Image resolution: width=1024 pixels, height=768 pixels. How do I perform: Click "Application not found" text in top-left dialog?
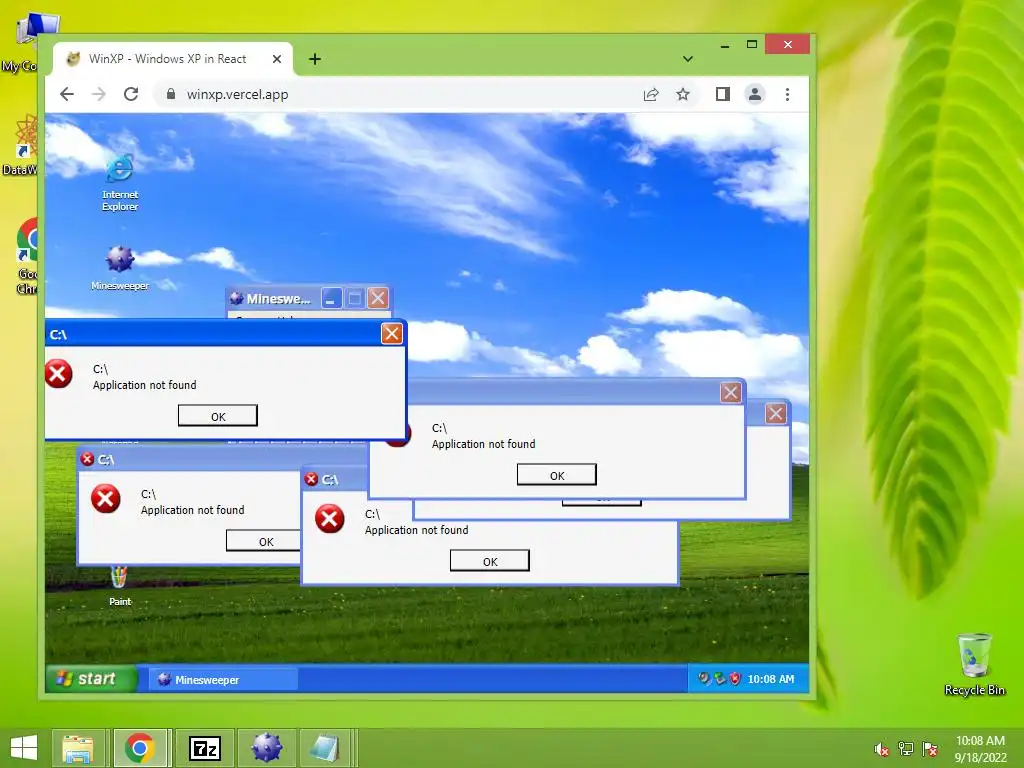144,385
